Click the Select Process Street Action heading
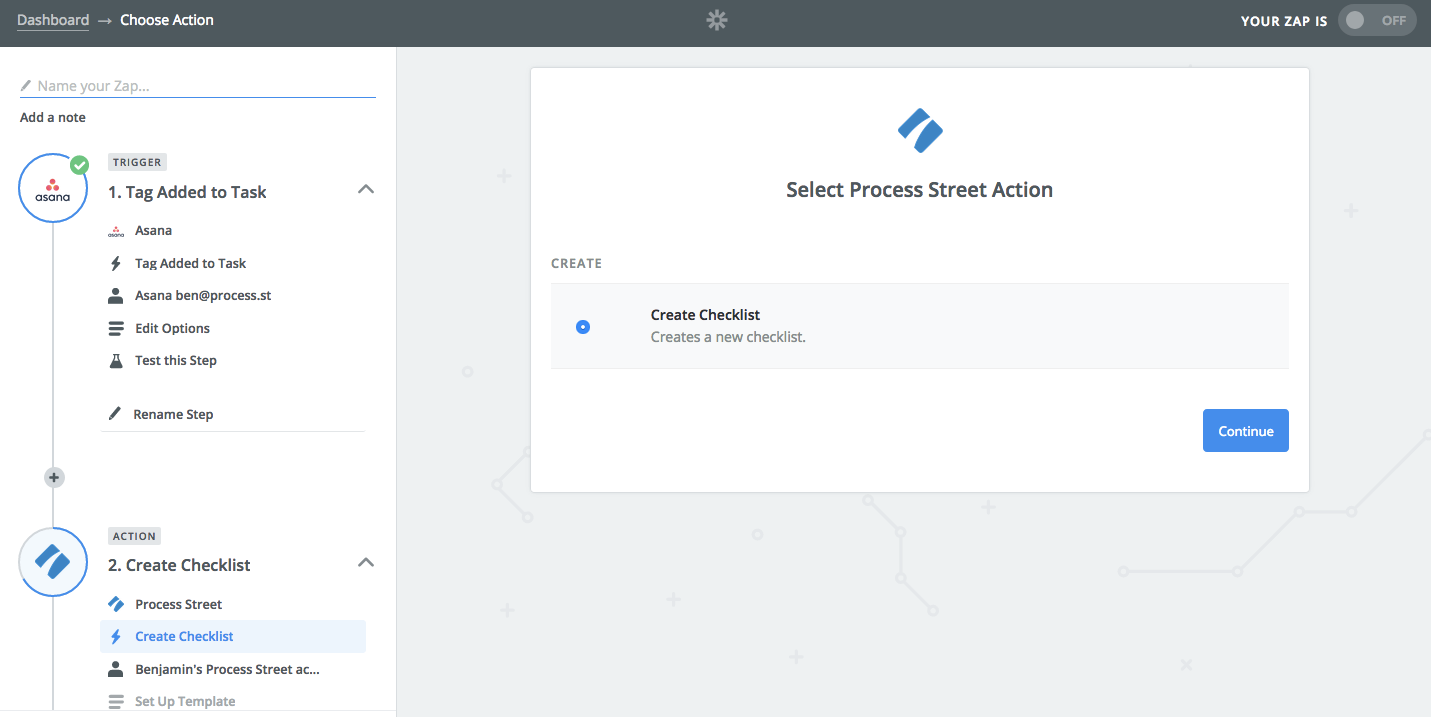Screen dimensions: 1431x717 pos(919,190)
